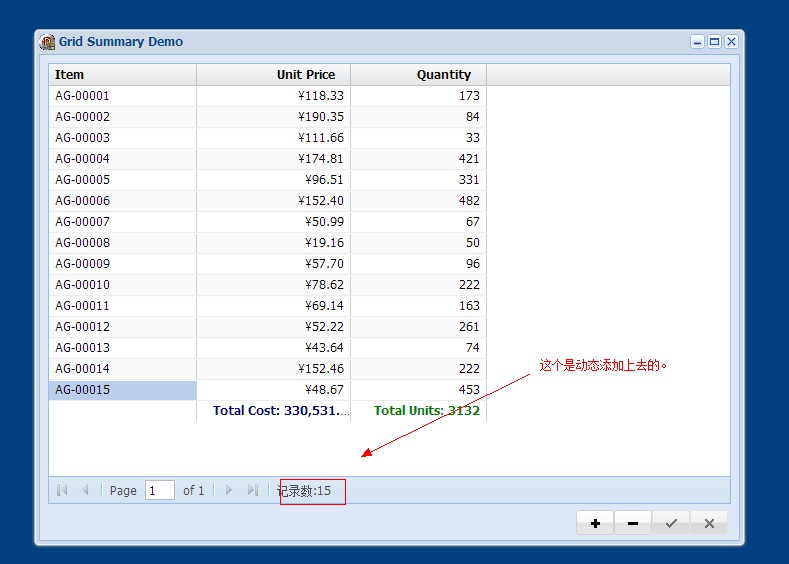Click quantity cell 33
The height and width of the screenshot is (564, 789).
tap(418, 138)
